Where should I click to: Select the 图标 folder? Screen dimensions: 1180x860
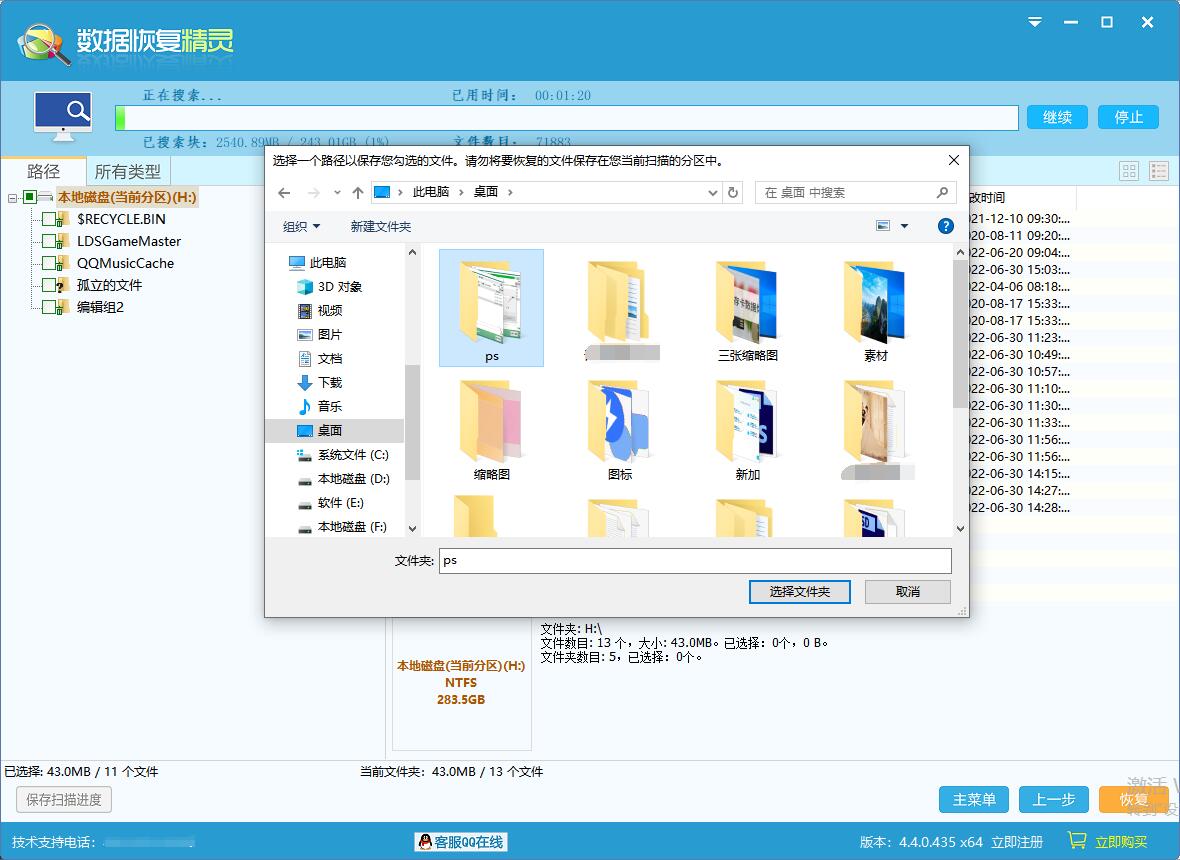coord(619,430)
